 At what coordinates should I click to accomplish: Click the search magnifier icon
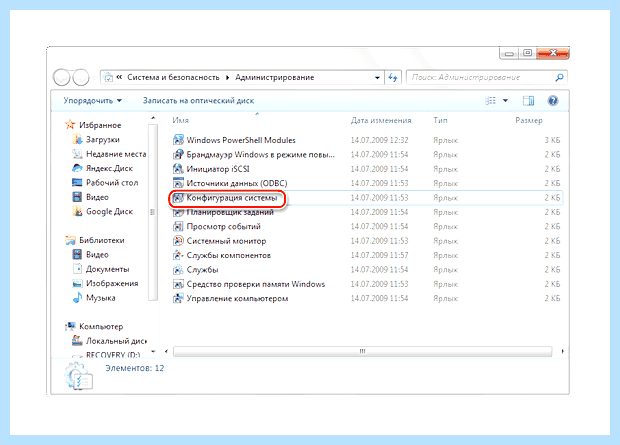coord(559,78)
